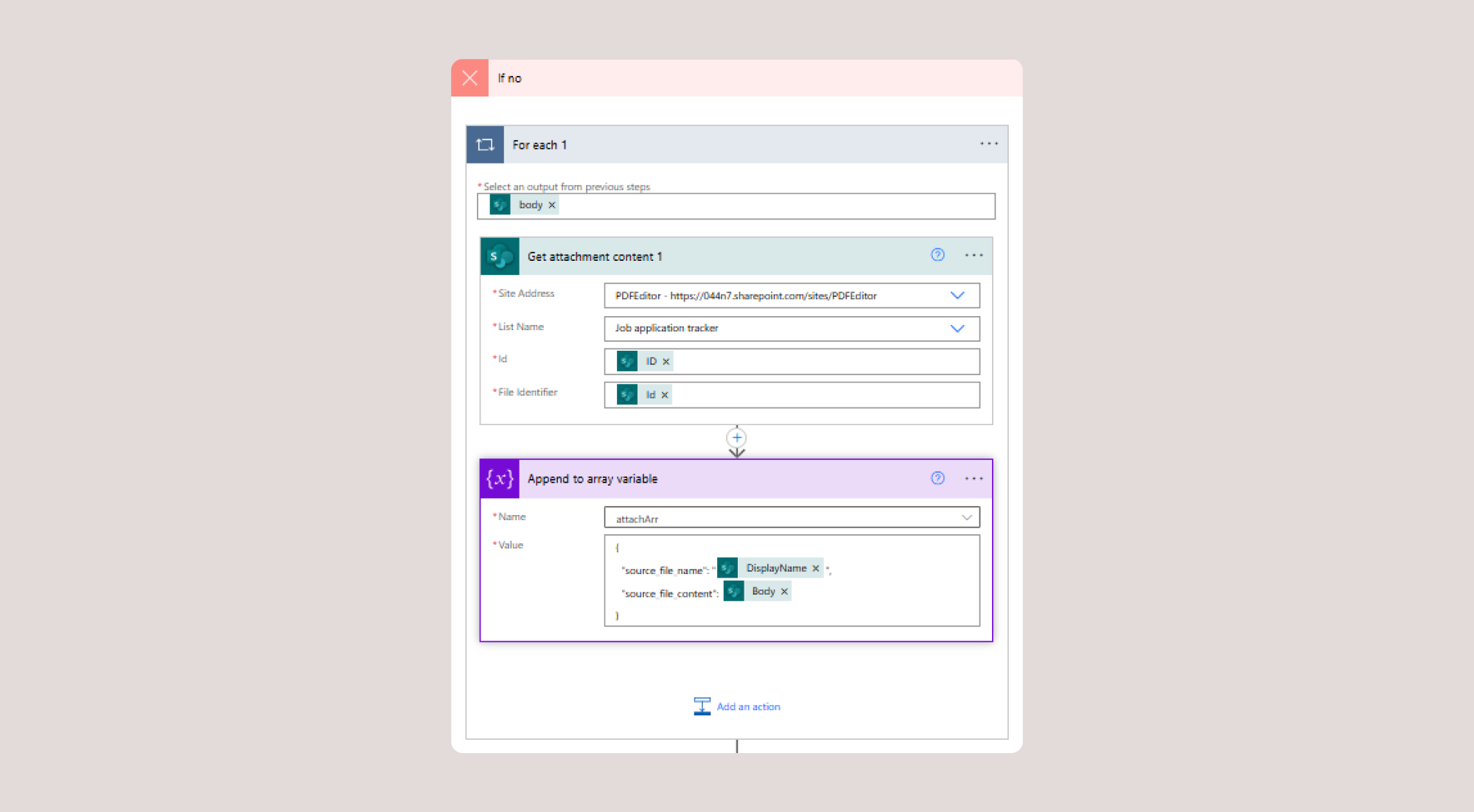Open Get attachment content ellipsis menu
Screen dimensions: 1474x812
pyautogui.click(x=974, y=256)
